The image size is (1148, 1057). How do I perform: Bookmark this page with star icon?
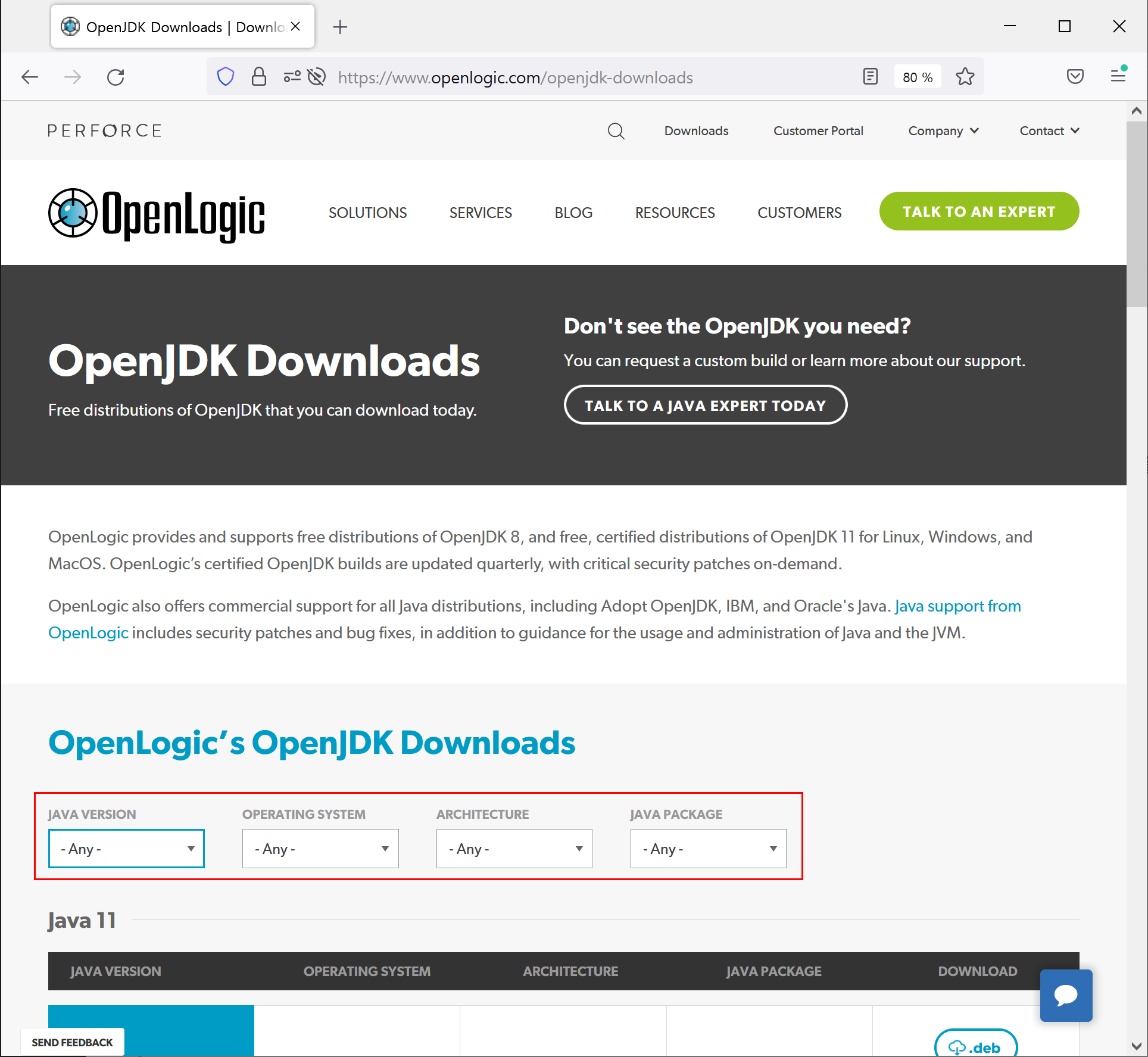965,77
